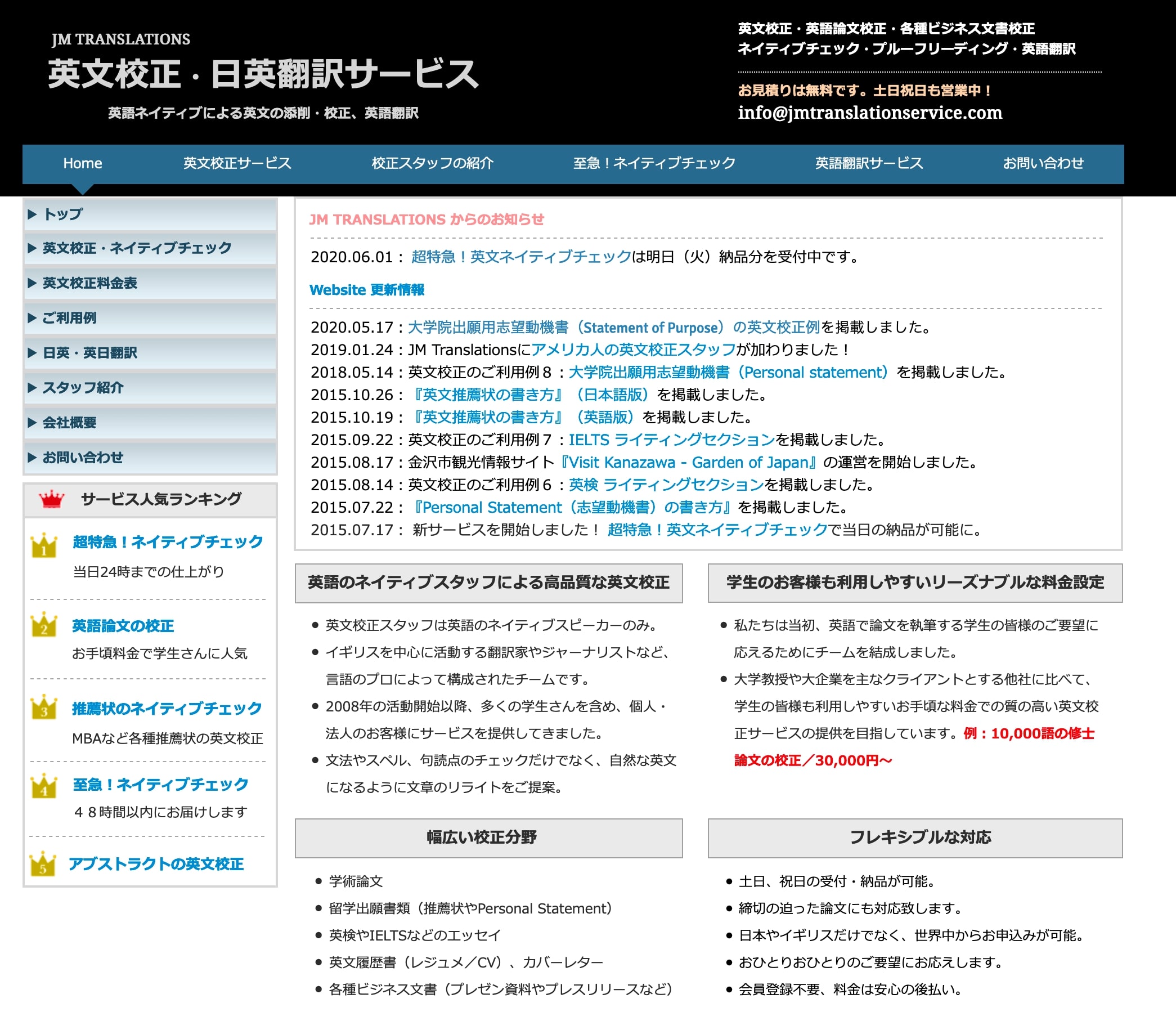Click the arrow beside トップ in sidebar
The image size is (1176, 1021).
(33, 214)
